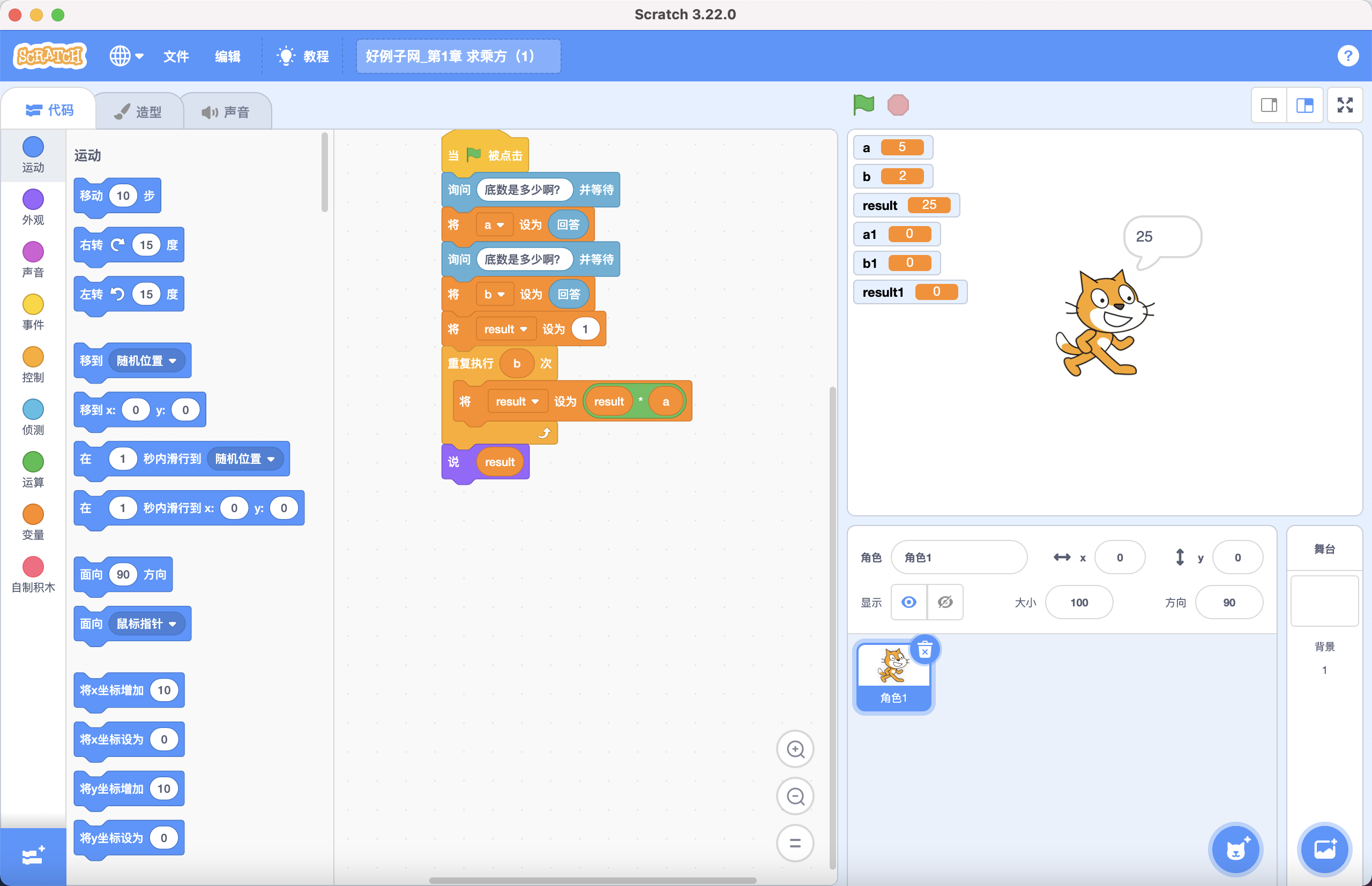Open the add extension button
The height and width of the screenshot is (886, 1372).
[33, 857]
